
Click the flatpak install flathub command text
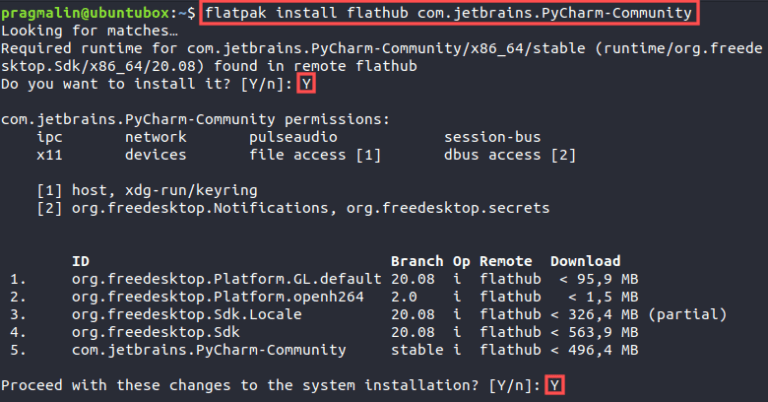coord(448,13)
